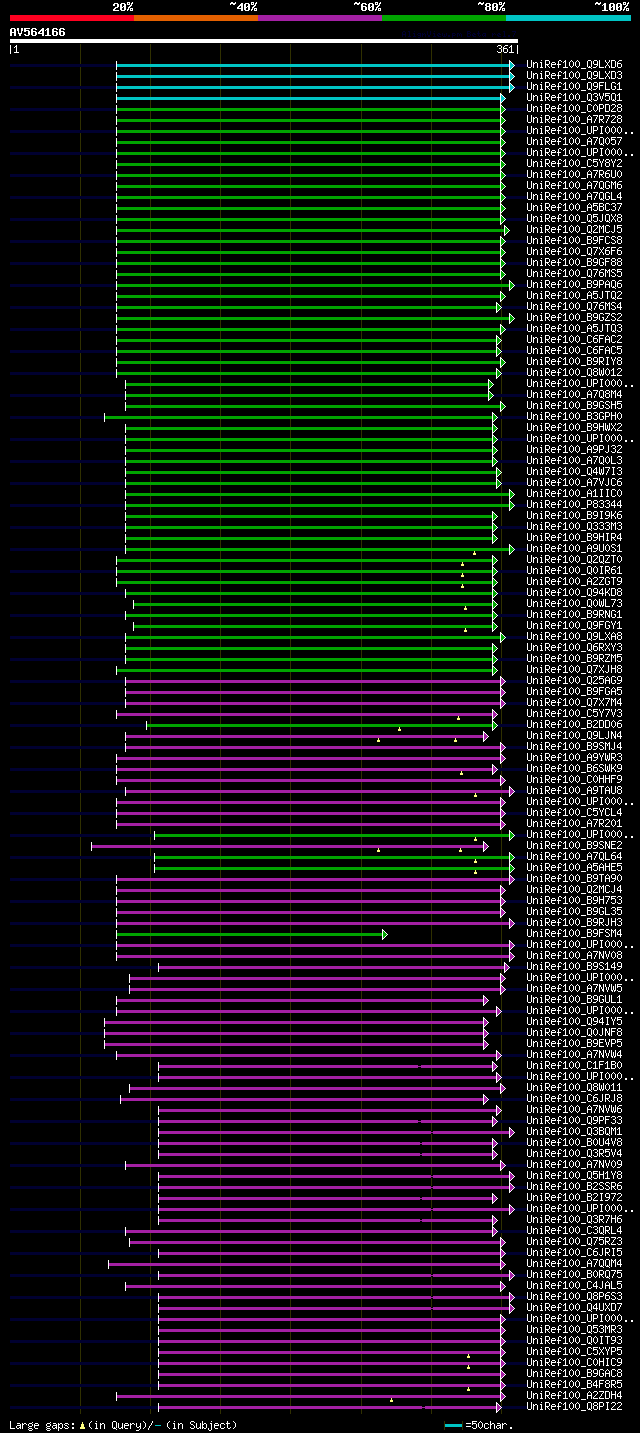Screen dimensions: 640x1433
Task: Click the cyan ~100% identity legend segment
Action: pyautogui.click(x=568, y=18)
